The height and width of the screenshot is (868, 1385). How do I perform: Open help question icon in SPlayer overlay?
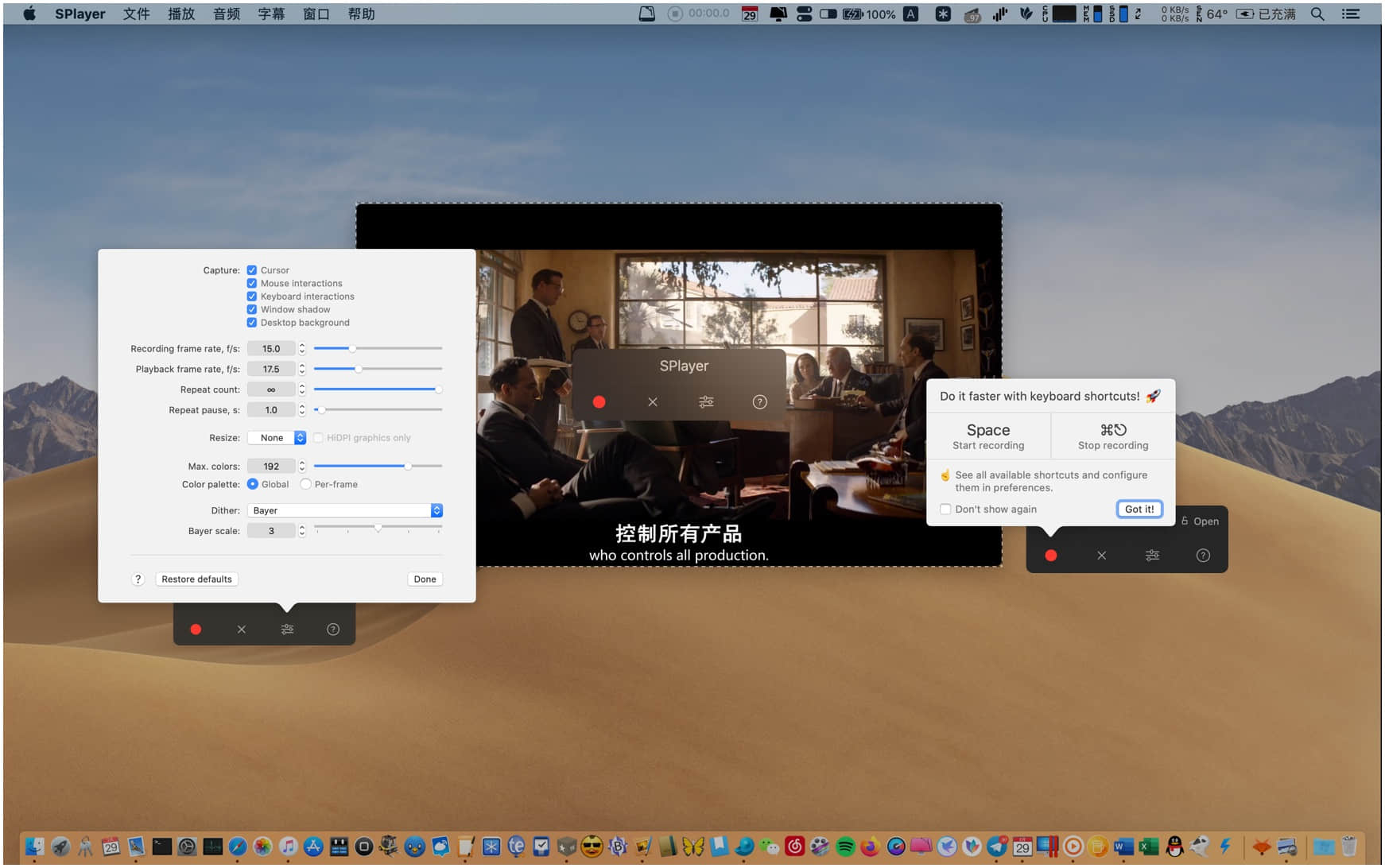click(760, 402)
